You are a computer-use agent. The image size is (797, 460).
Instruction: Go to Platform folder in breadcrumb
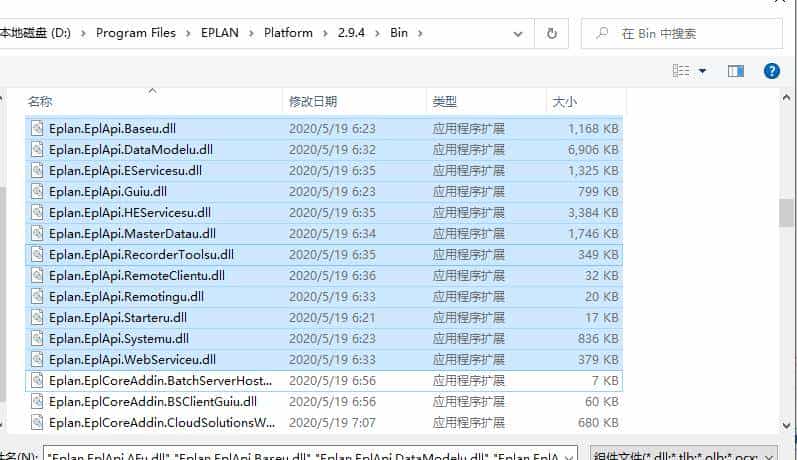click(x=288, y=33)
